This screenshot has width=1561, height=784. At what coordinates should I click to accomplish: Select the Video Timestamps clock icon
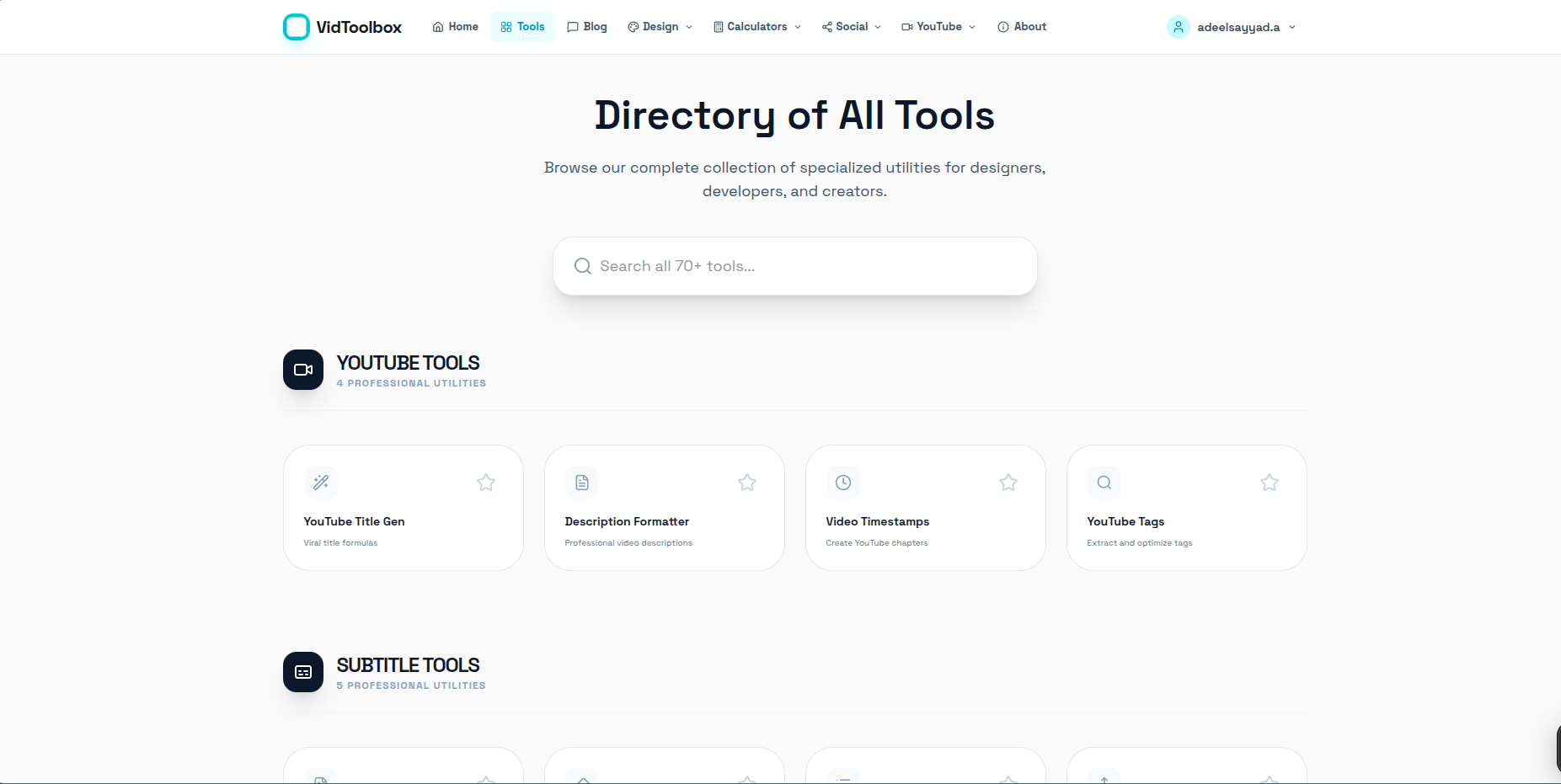(842, 483)
